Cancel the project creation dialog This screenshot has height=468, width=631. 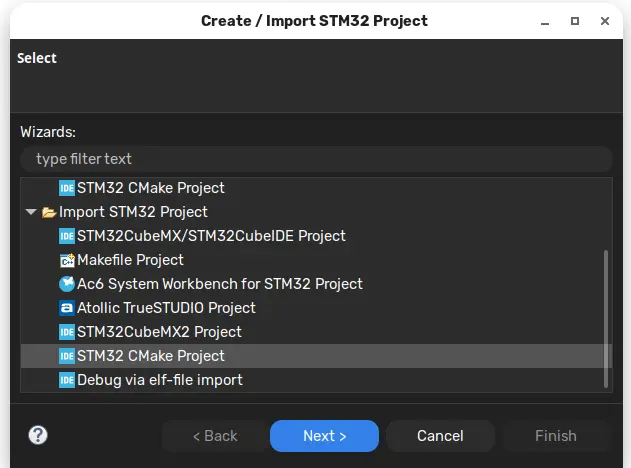coord(440,436)
